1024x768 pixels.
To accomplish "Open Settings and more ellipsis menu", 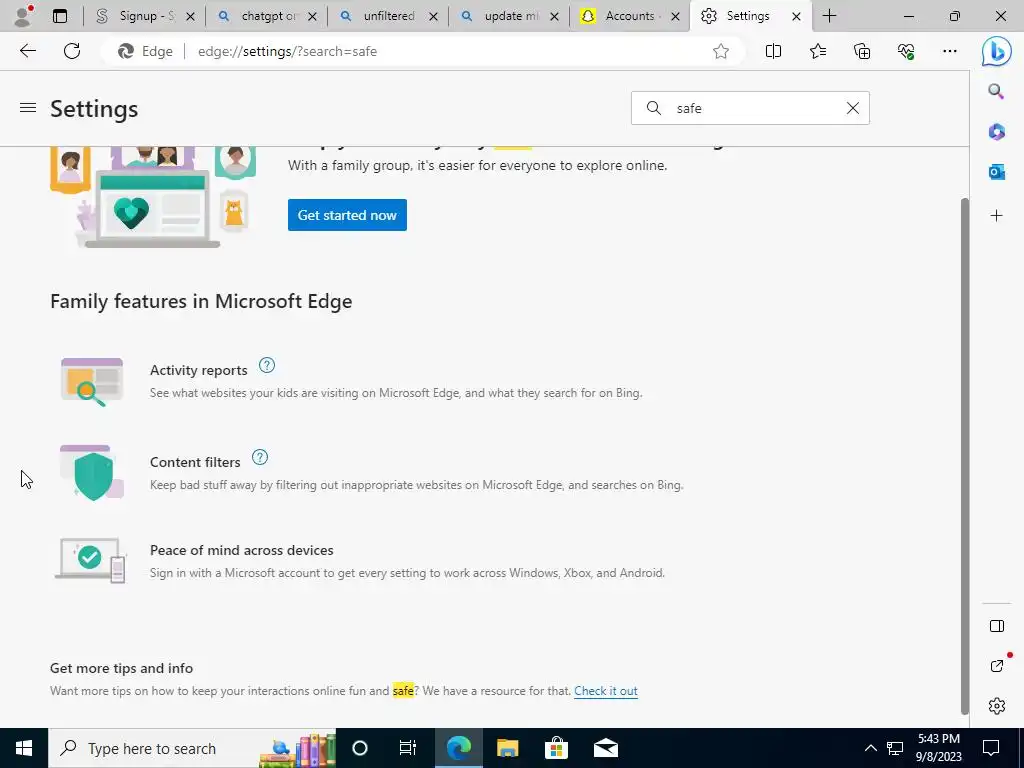I will 950,51.
